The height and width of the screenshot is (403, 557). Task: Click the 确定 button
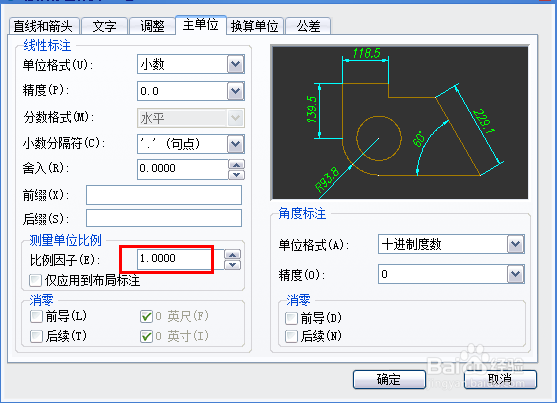coord(389,380)
